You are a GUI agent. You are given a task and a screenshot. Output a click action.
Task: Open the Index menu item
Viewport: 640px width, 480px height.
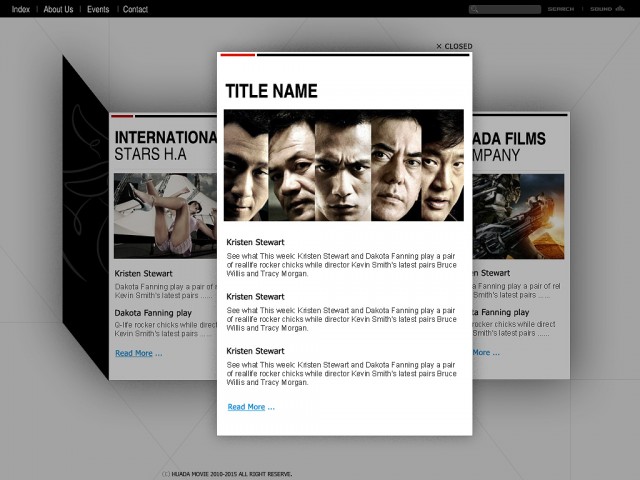click(x=20, y=9)
